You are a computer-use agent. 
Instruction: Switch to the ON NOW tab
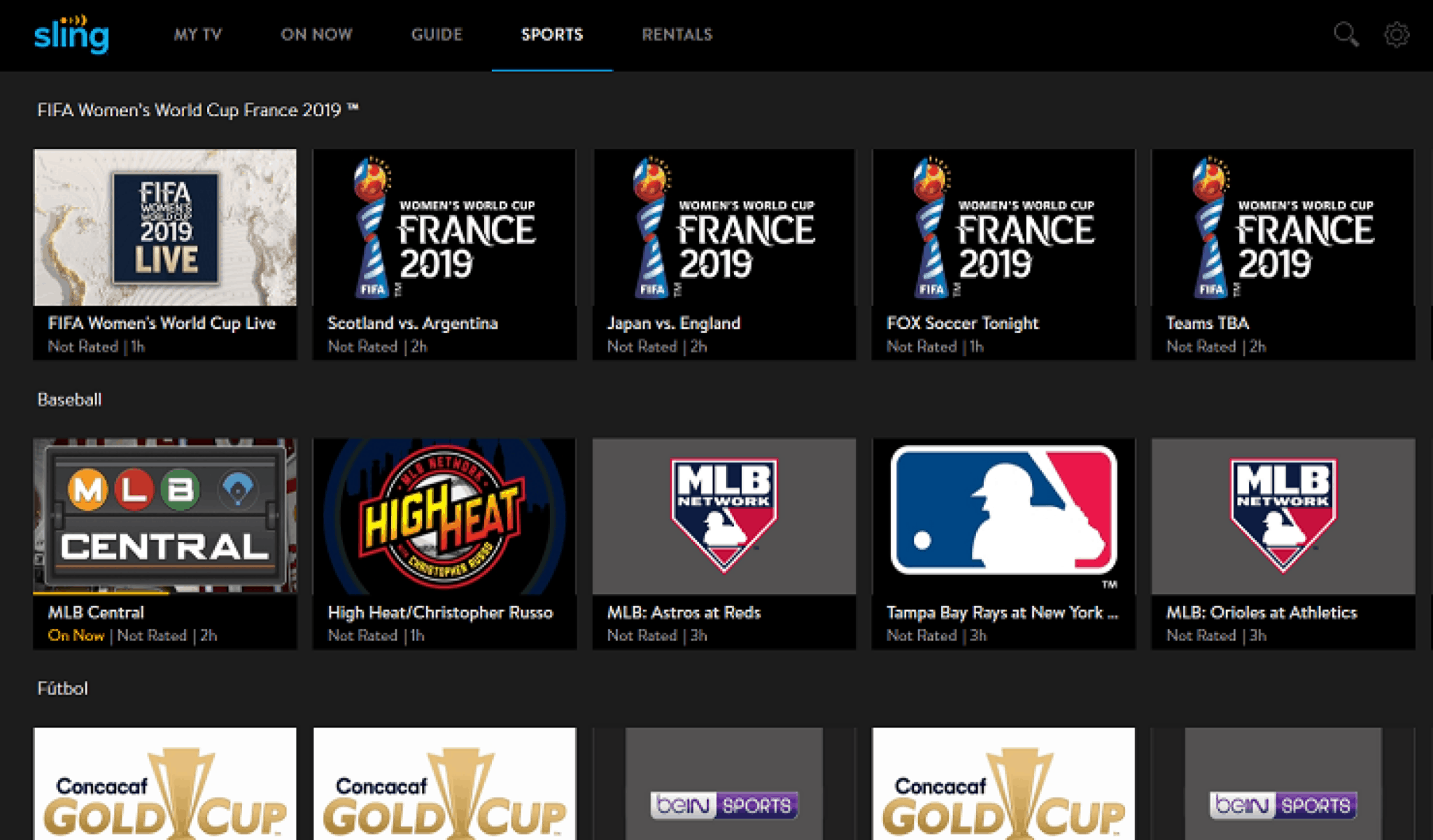tap(316, 34)
